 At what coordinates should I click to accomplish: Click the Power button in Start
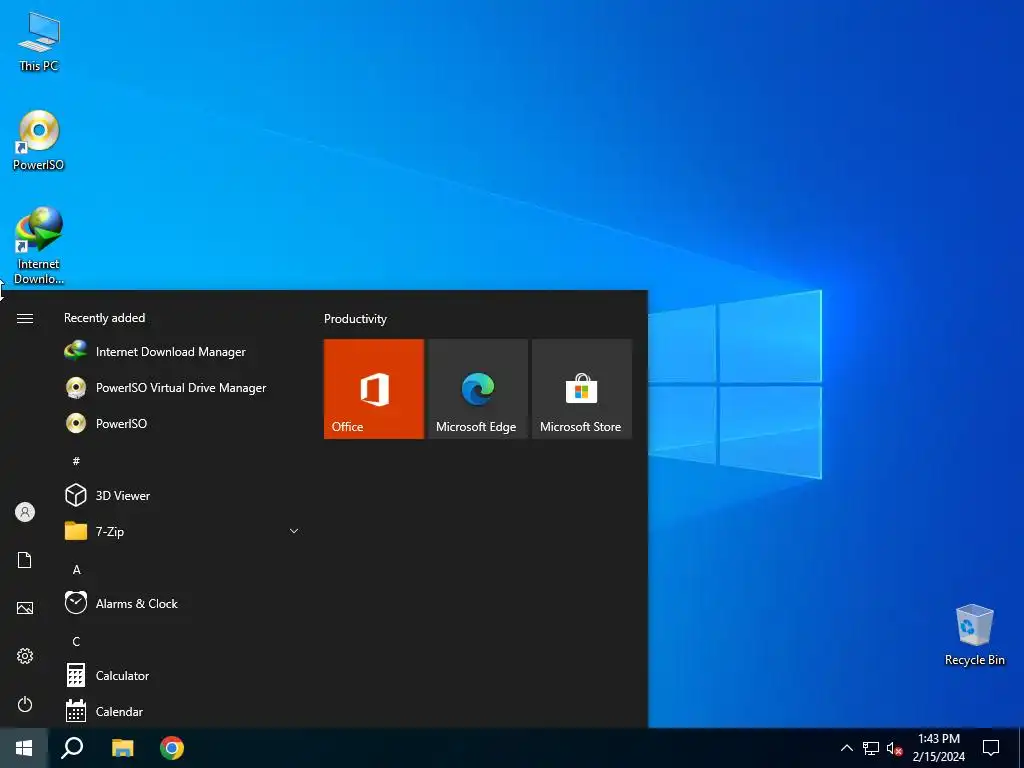(x=25, y=704)
